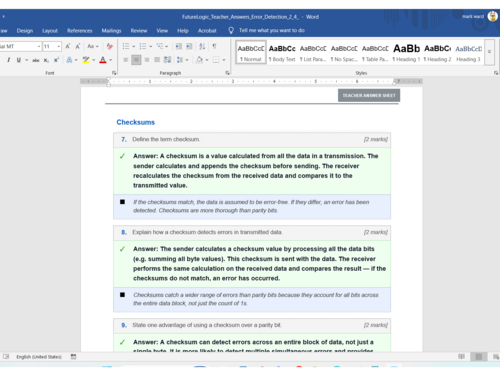Open the Layout tab
Viewport: 500px width, 375px height.
[50, 31]
